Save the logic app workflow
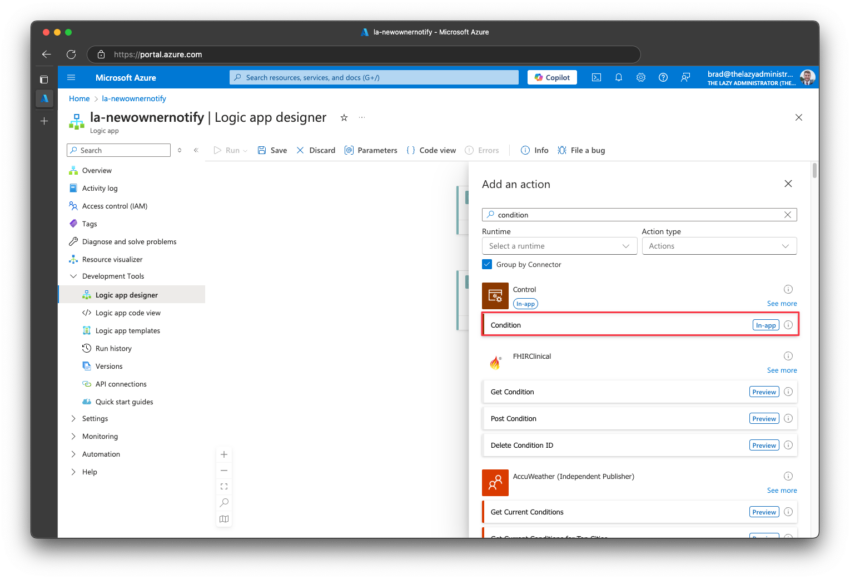Screen dimensions: 850x579 pyautogui.click(x=272, y=150)
